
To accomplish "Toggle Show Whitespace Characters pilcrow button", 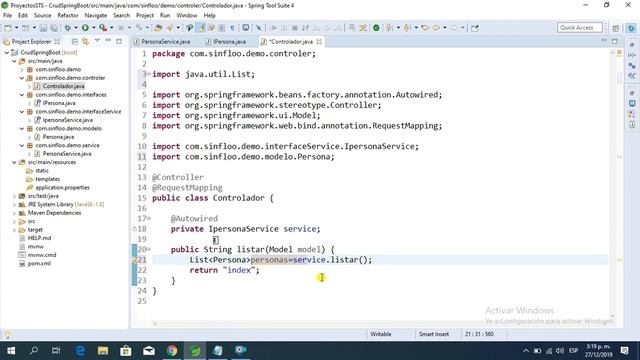I will pyautogui.click(x=232, y=28).
